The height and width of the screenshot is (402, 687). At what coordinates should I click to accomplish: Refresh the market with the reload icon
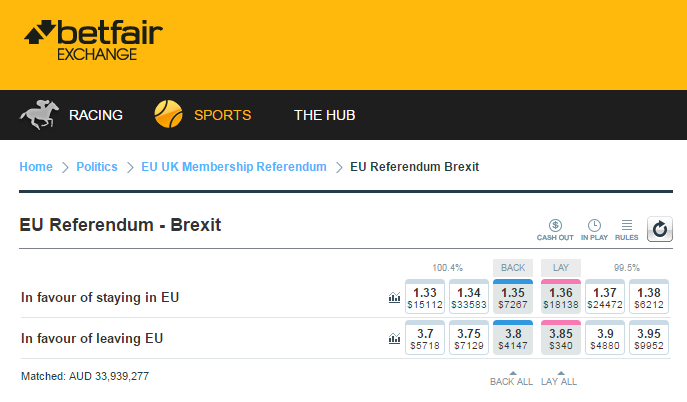[x=660, y=229]
